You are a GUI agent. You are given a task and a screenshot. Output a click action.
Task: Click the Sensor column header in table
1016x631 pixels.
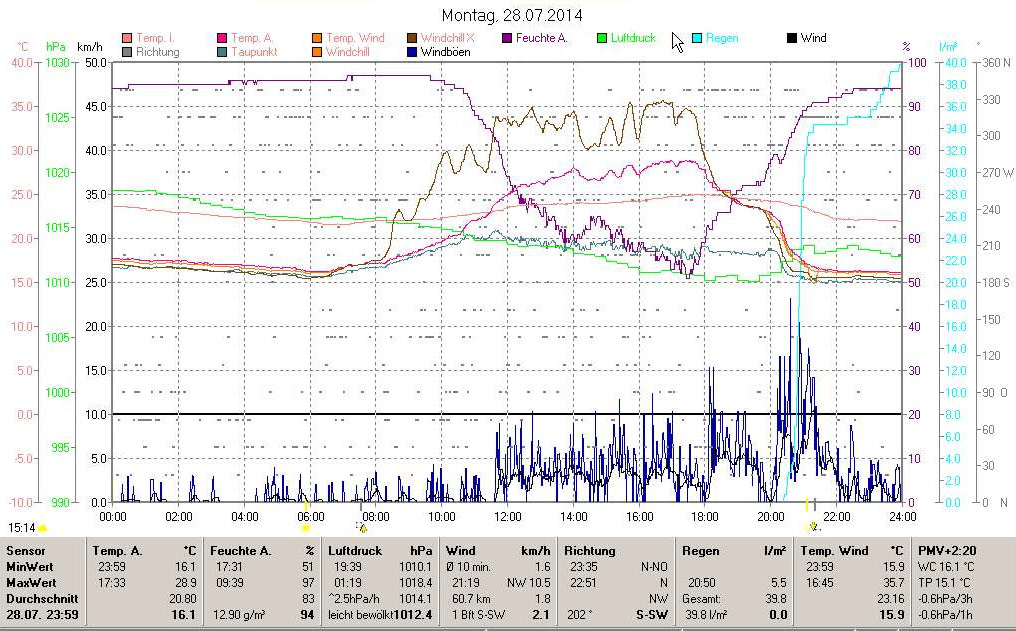tap(26, 551)
